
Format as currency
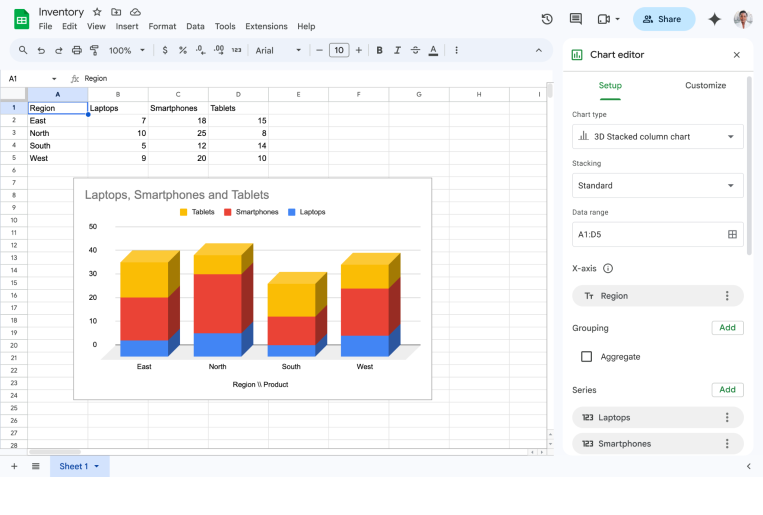(x=165, y=50)
